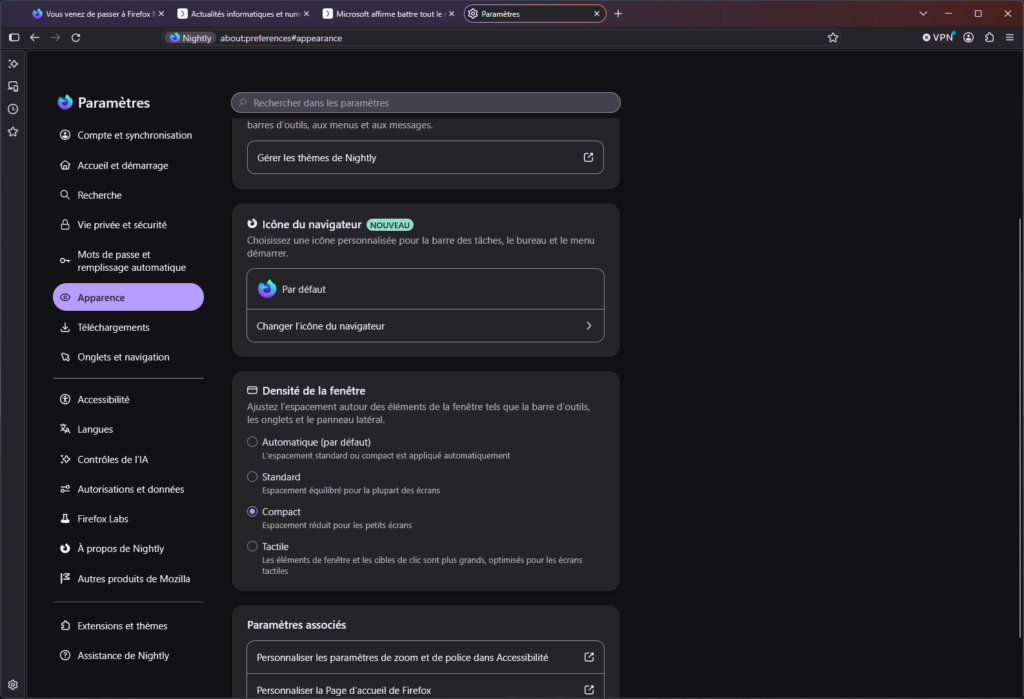Click the NOUVEAU badge next to Icône du navigateur
This screenshot has width=1024, height=699.
point(390,225)
